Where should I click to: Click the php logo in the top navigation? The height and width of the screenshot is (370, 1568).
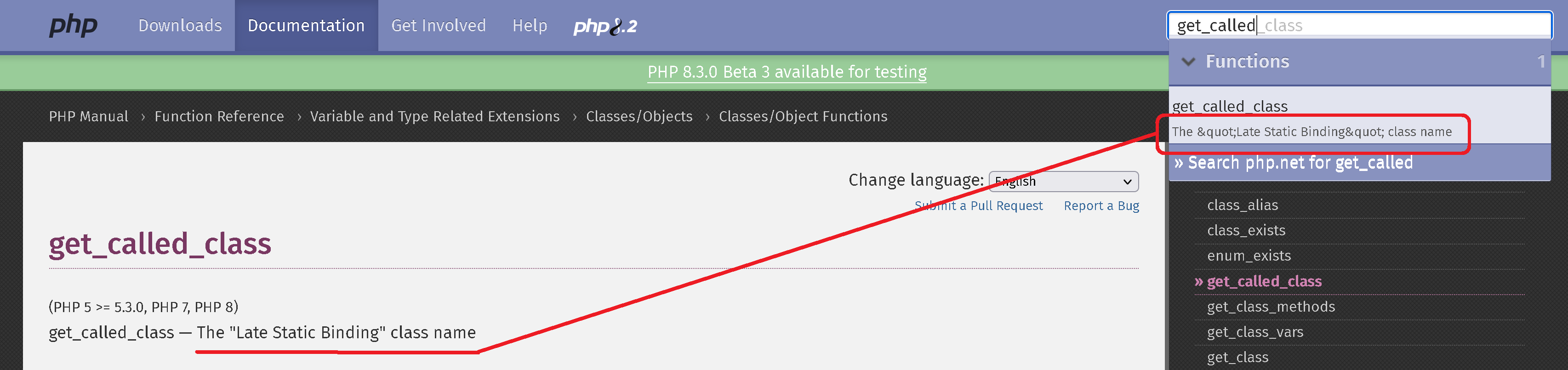pyautogui.click(x=73, y=26)
